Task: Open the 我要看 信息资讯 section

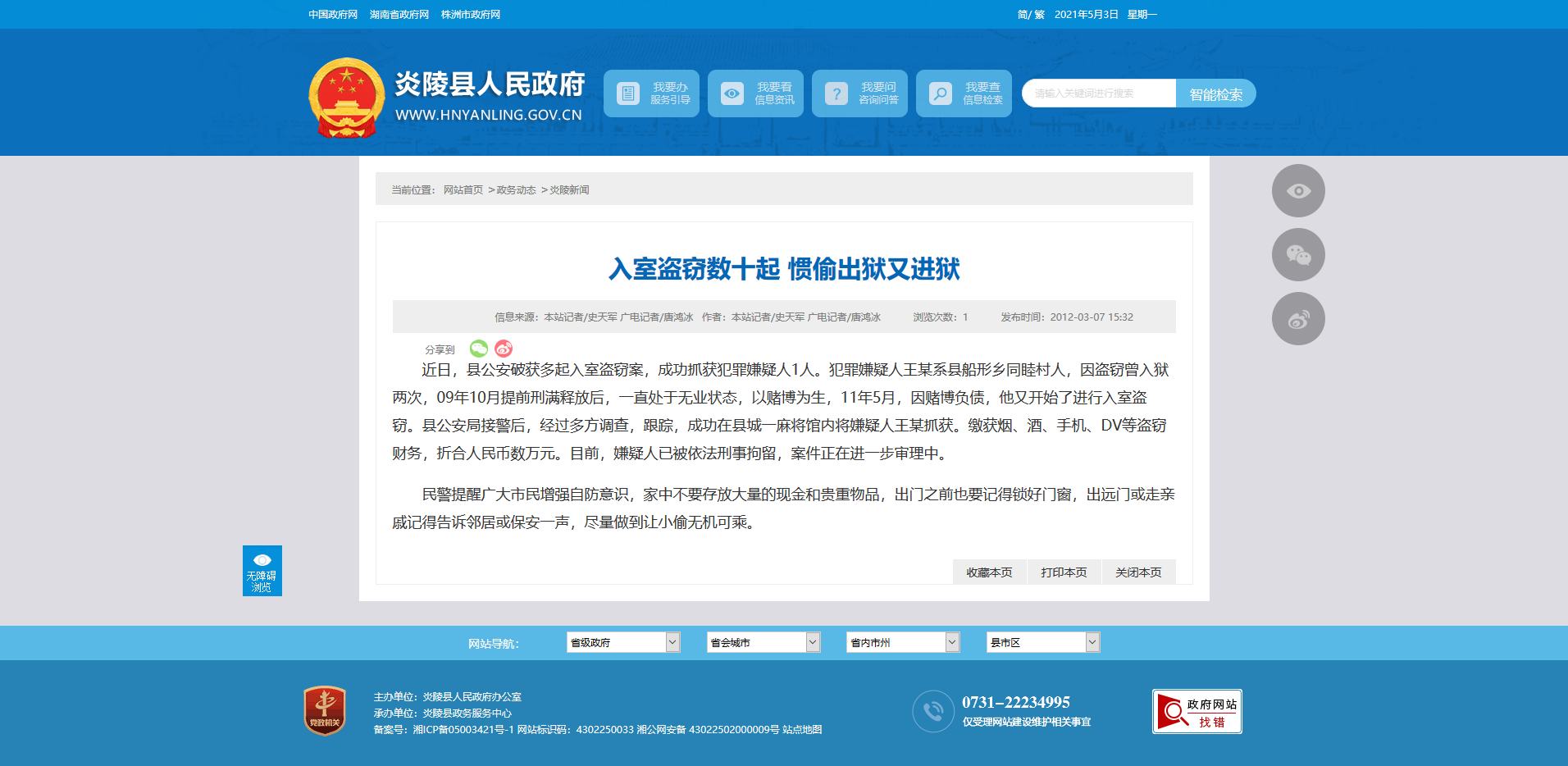Action: click(755, 93)
